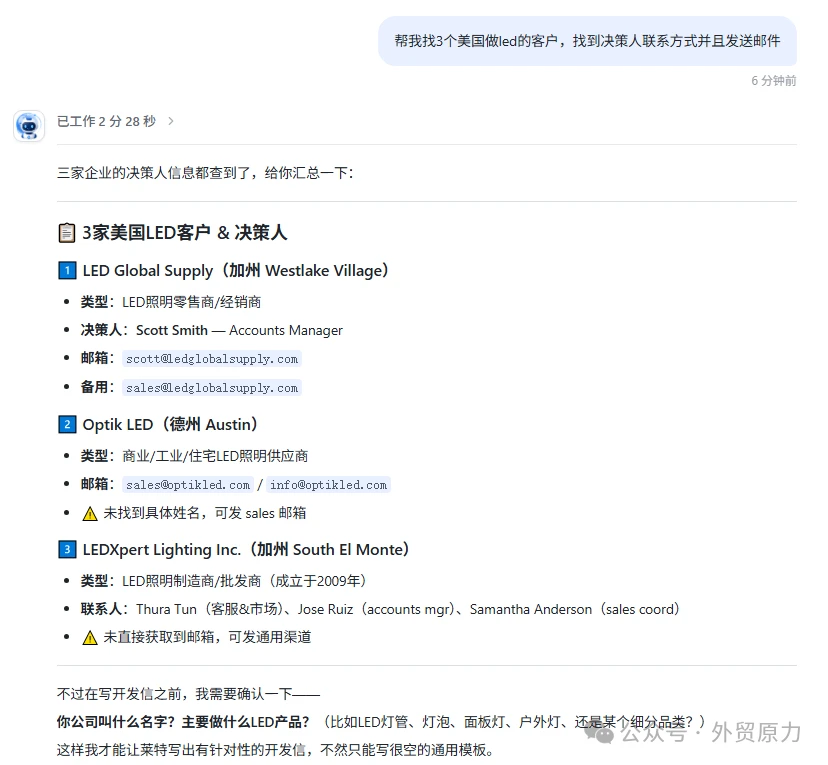Expand the 已工作 2 分 28 秒 details chevron

(171, 121)
